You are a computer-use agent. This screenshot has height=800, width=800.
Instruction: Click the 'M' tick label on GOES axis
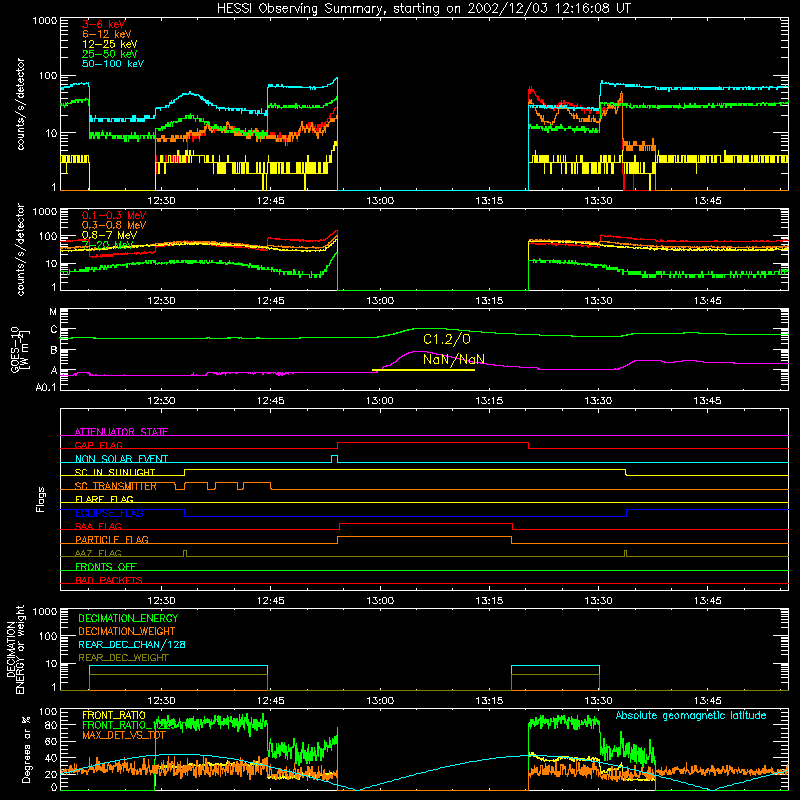point(53,312)
